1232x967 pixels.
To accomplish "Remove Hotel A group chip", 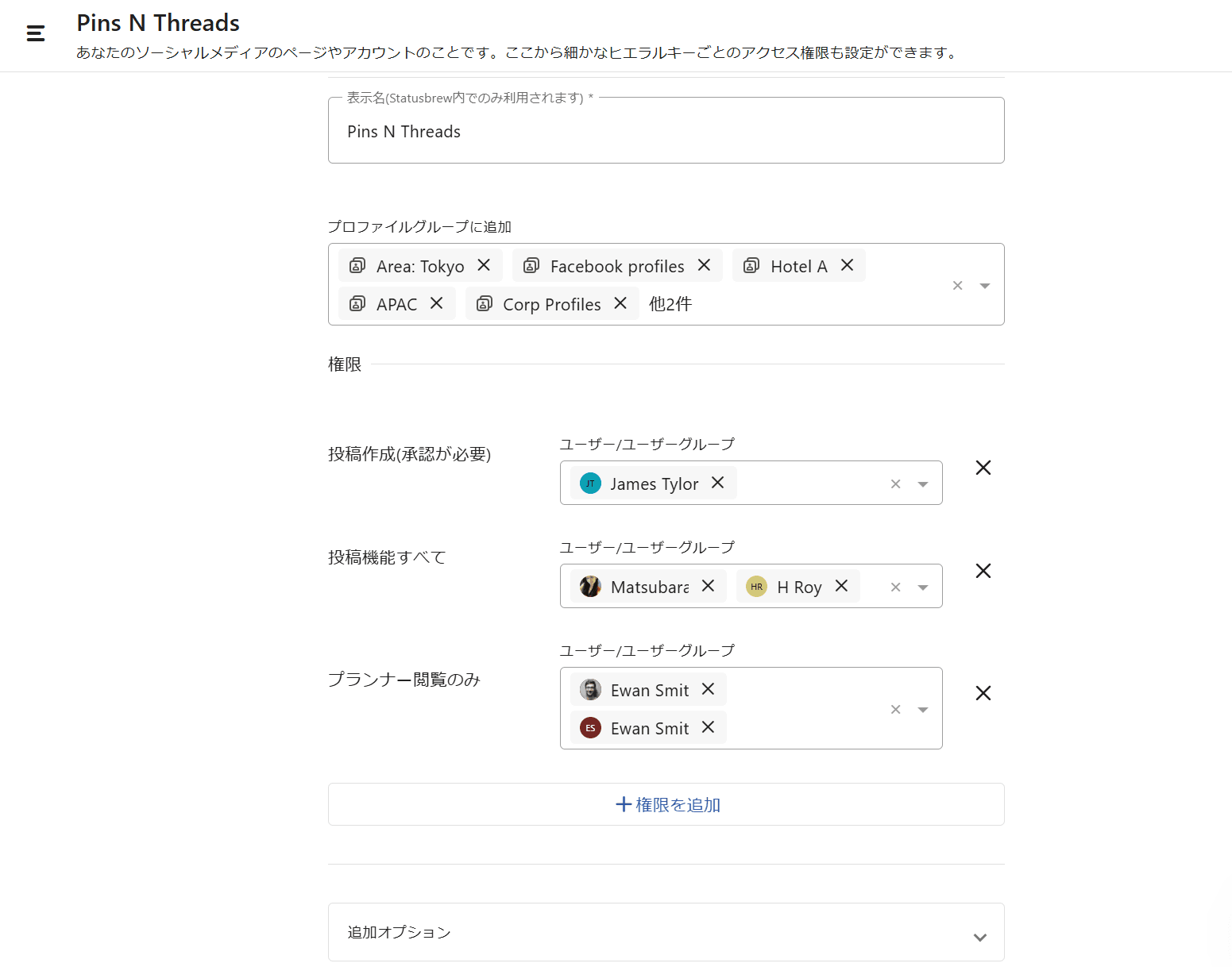I will (x=847, y=265).
